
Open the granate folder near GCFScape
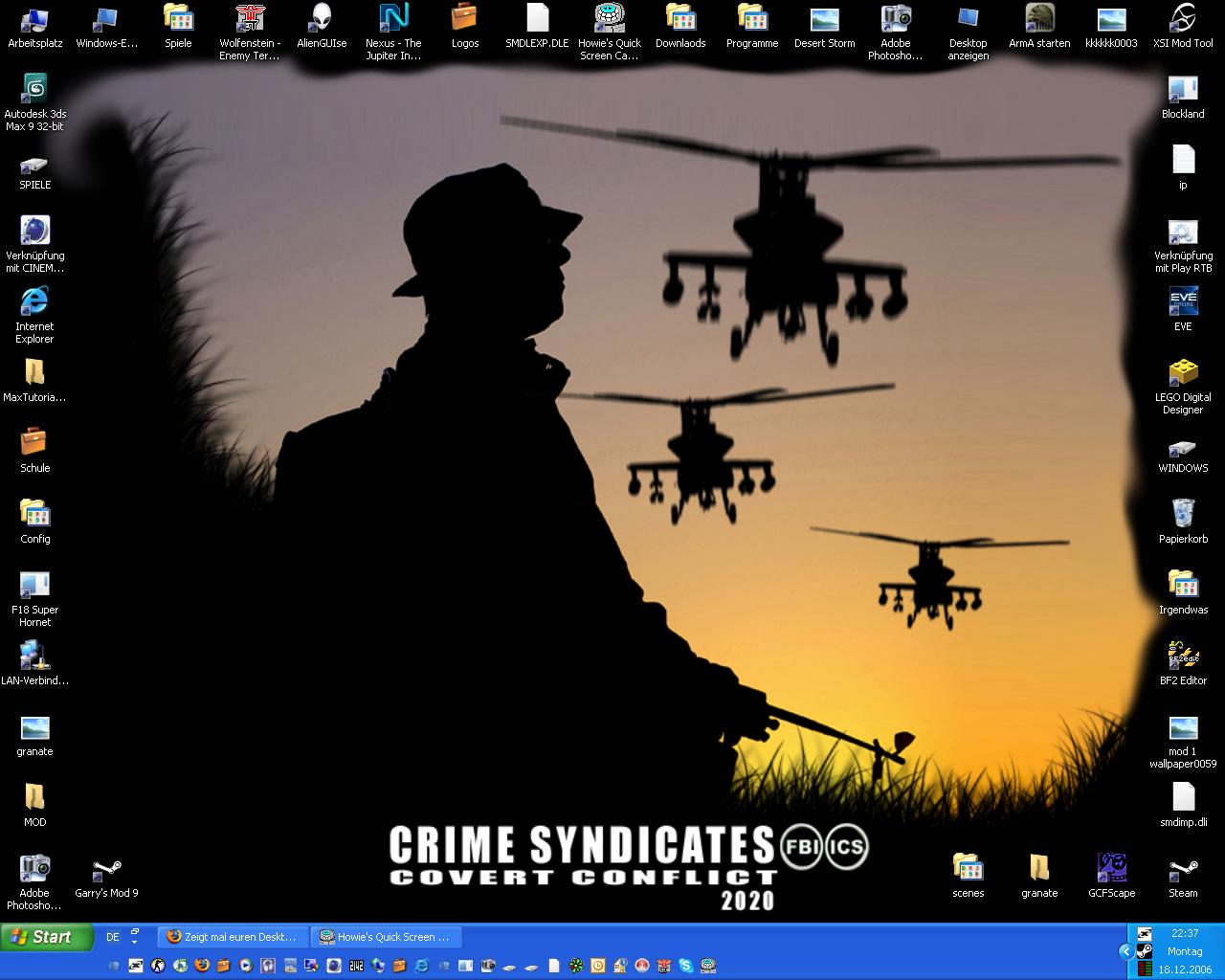pos(1039,877)
